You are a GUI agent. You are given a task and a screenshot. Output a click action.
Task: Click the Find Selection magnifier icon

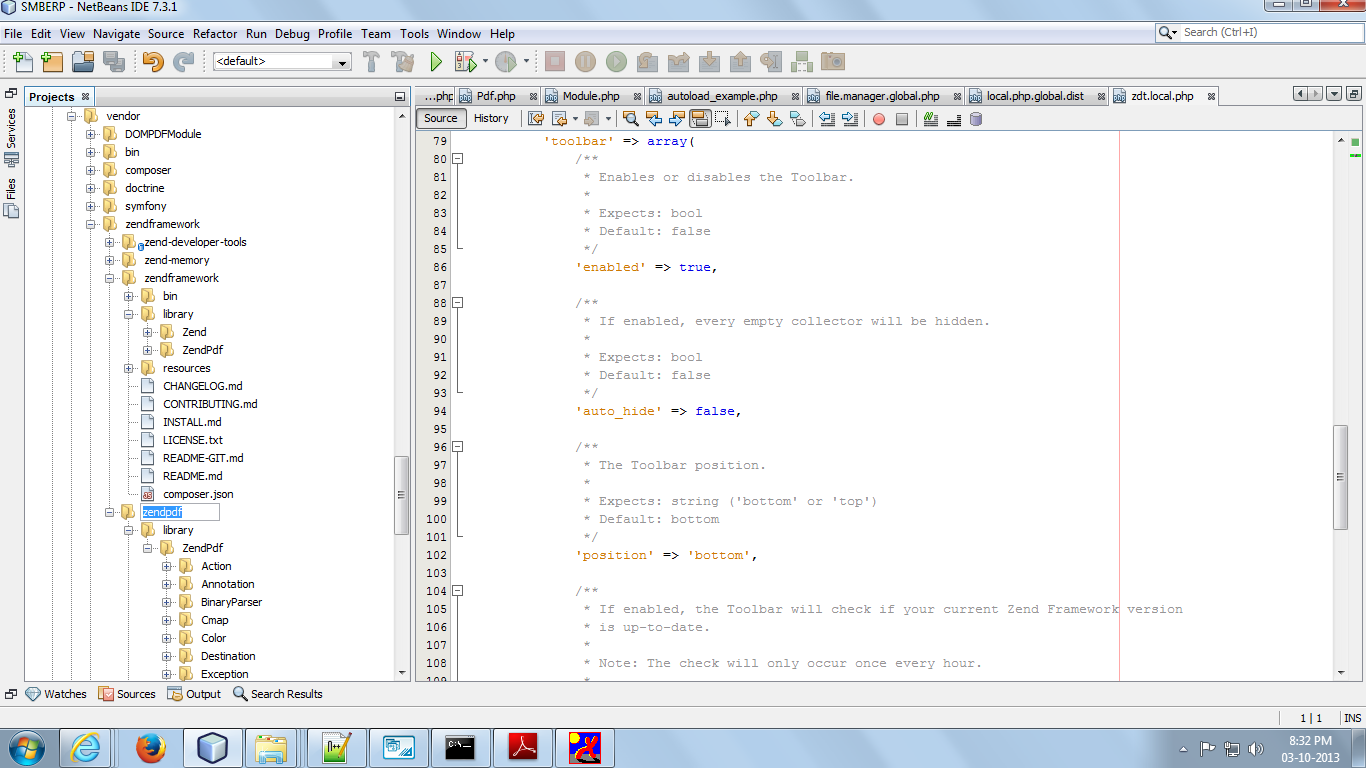click(630, 119)
